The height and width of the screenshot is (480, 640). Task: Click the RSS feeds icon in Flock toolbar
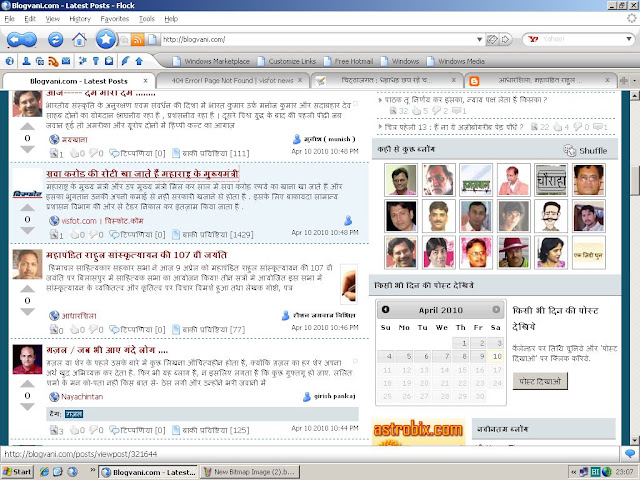tap(53, 61)
